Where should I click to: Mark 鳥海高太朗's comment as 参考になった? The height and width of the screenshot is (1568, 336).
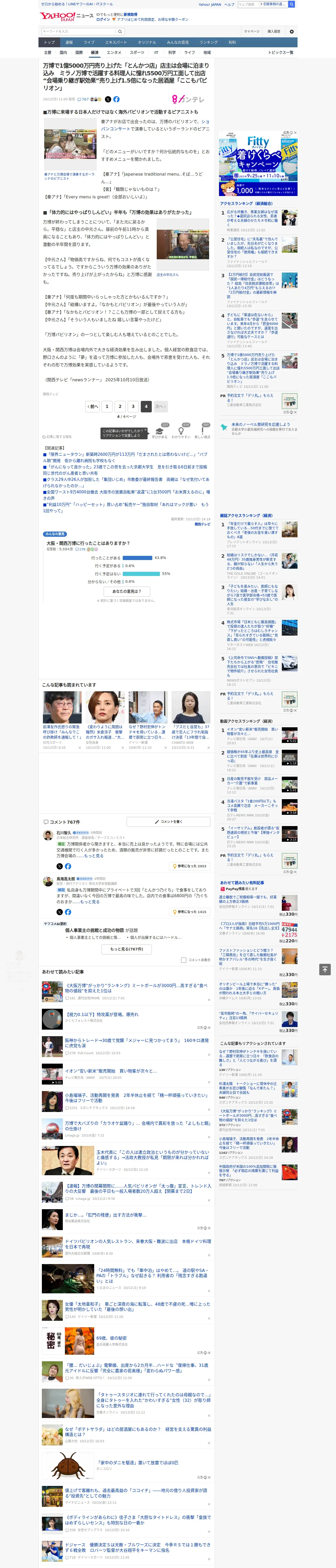click(190, 912)
